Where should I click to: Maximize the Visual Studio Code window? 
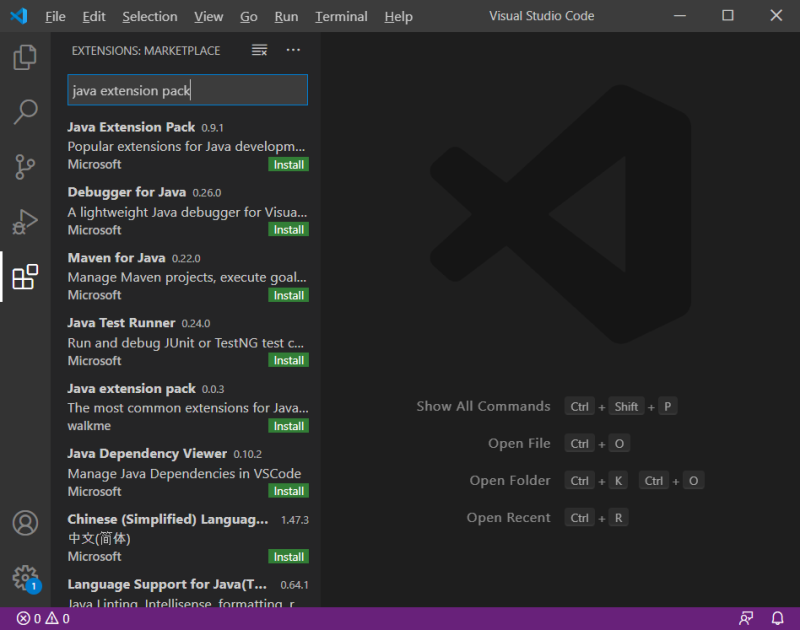point(728,16)
